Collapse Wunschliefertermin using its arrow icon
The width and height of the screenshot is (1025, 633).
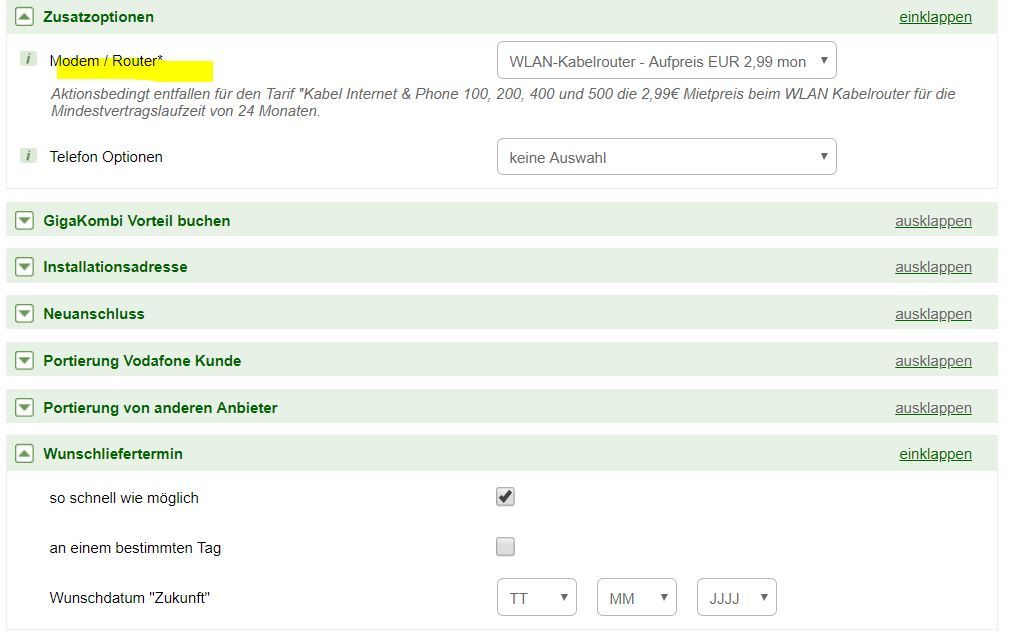click(x=24, y=454)
